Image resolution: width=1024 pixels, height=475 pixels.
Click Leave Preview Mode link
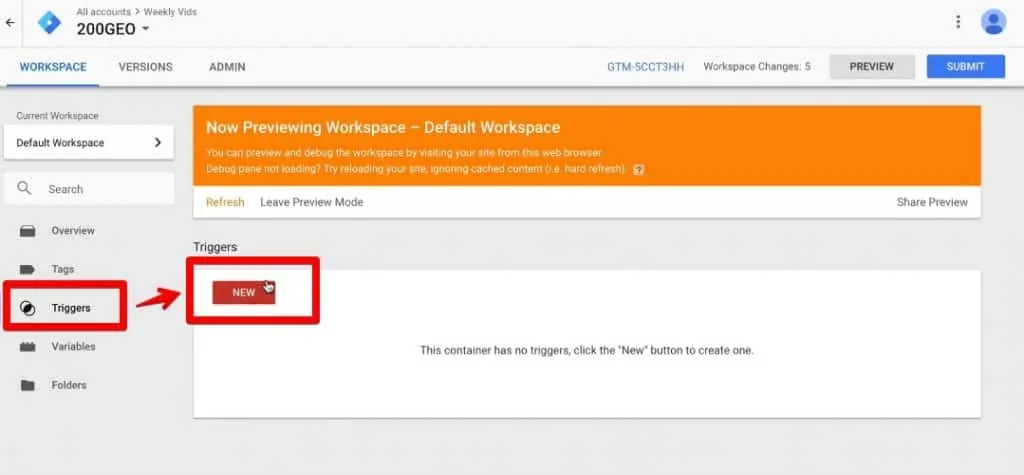pos(312,202)
